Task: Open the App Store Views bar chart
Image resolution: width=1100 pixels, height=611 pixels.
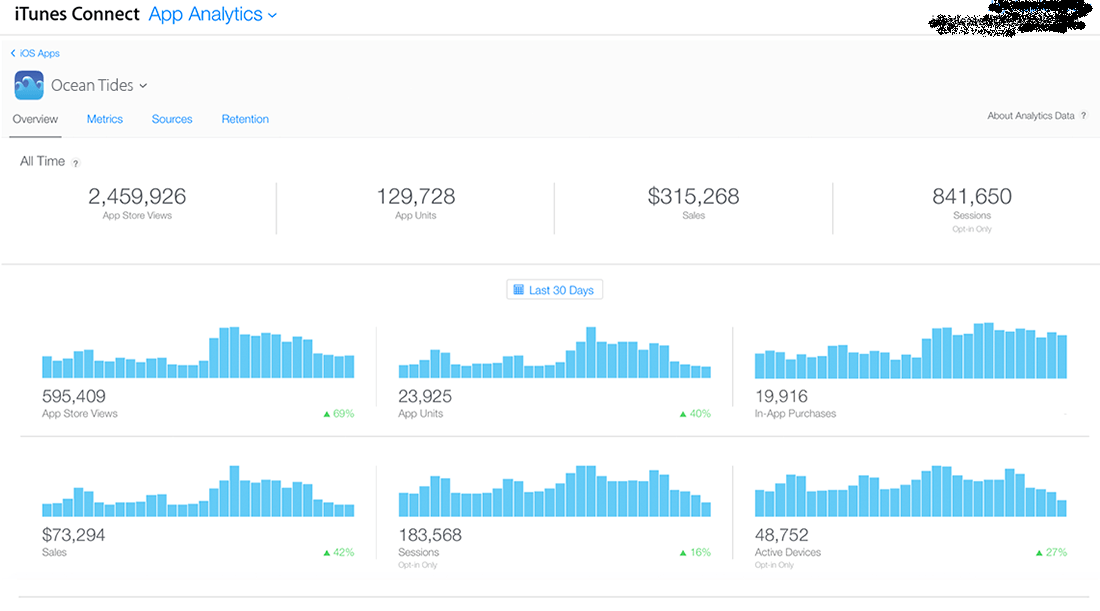Action: click(x=198, y=352)
